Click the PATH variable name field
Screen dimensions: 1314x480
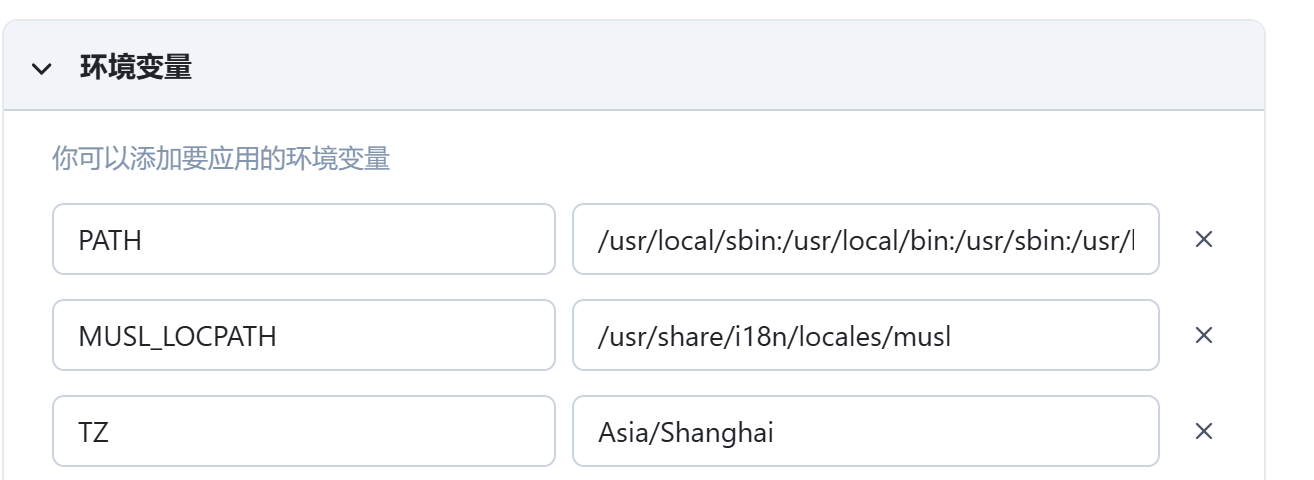pyautogui.click(x=303, y=239)
